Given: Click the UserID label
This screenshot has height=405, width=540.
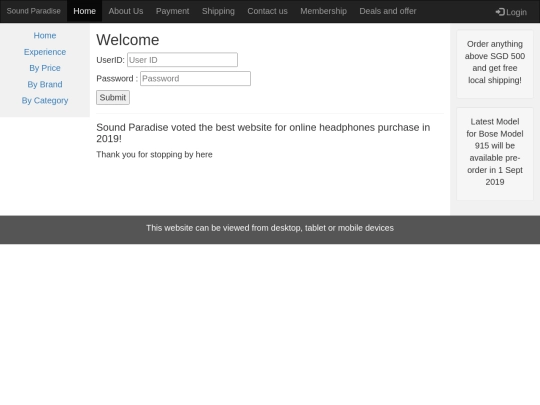Looking at the screenshot, I should [x=110, y=60].
